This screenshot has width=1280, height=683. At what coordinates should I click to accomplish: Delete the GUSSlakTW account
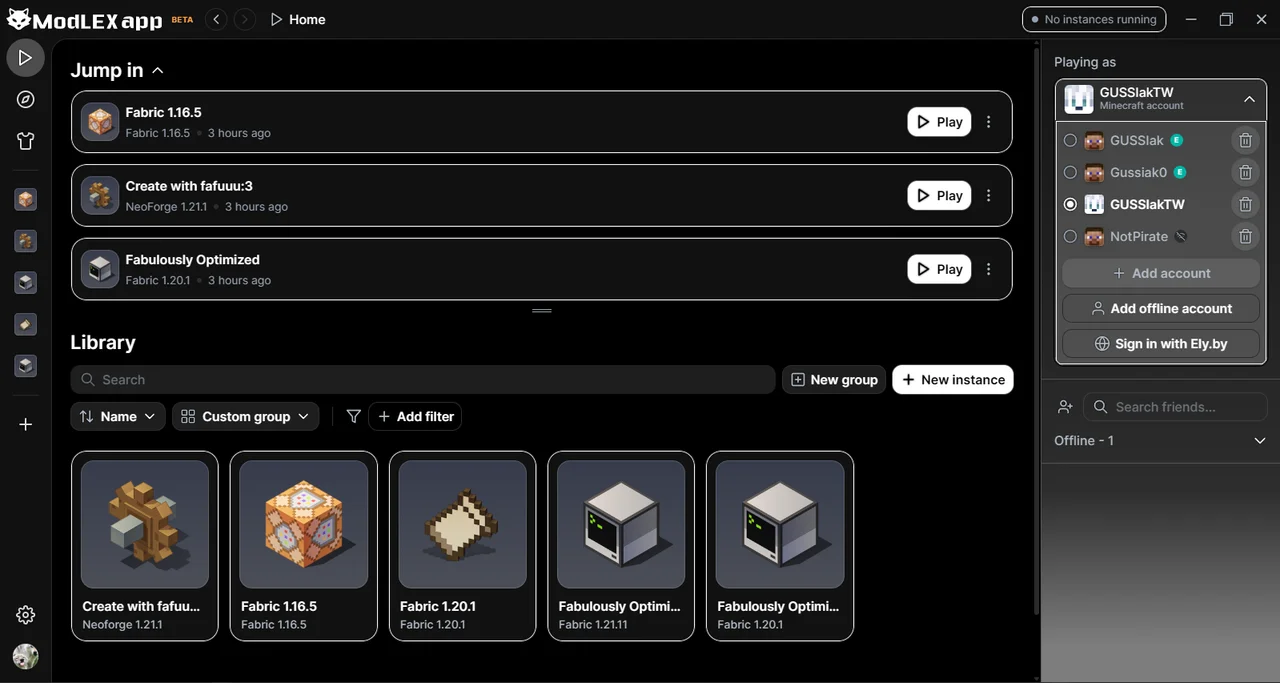[1245, 205]
